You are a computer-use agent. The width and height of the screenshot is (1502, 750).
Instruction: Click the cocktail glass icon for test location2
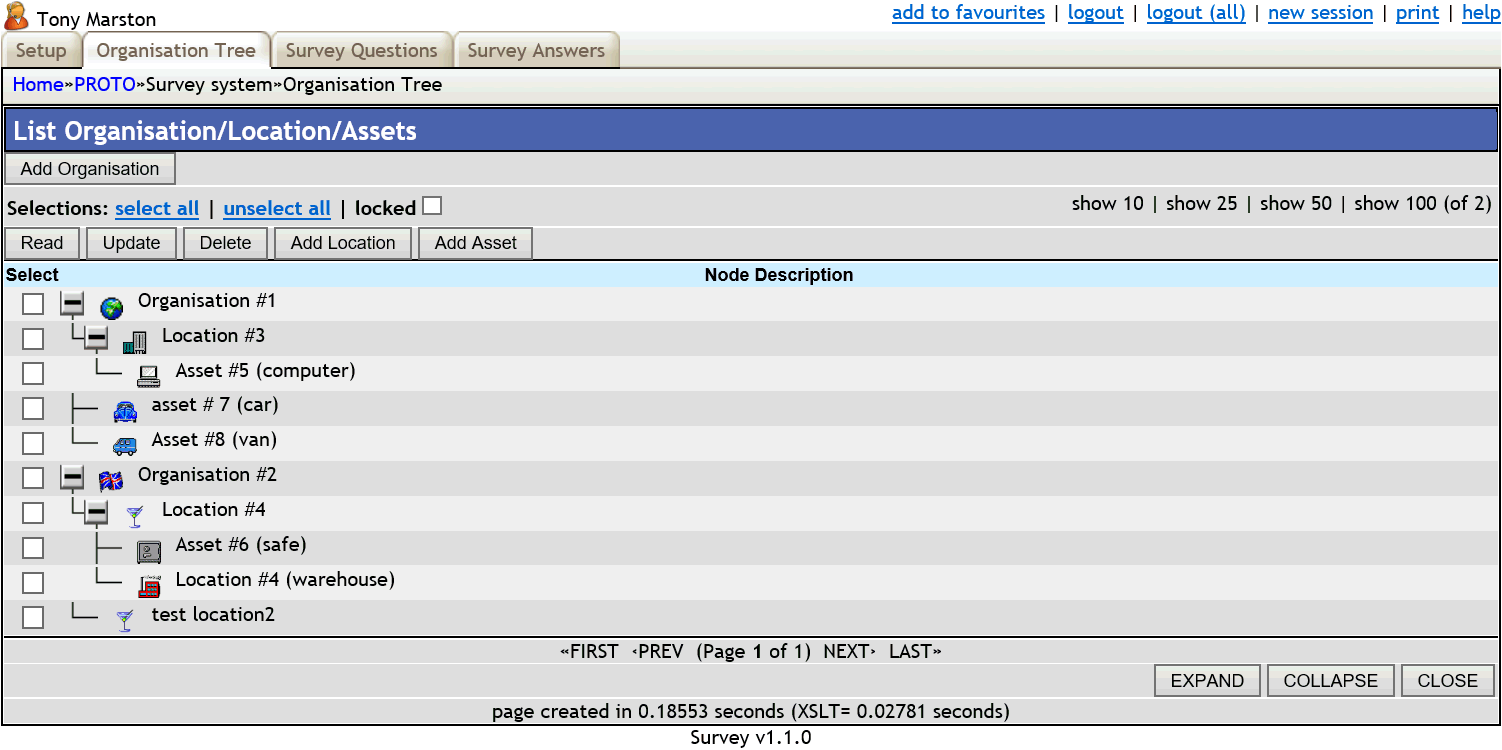click(125, 617)
